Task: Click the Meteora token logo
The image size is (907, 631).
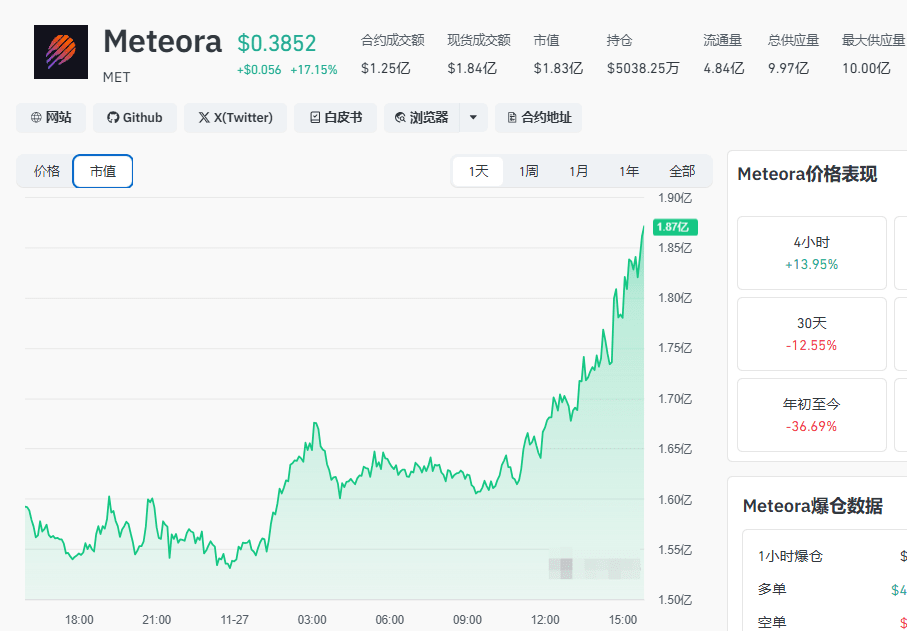Action: click(60, 52)
